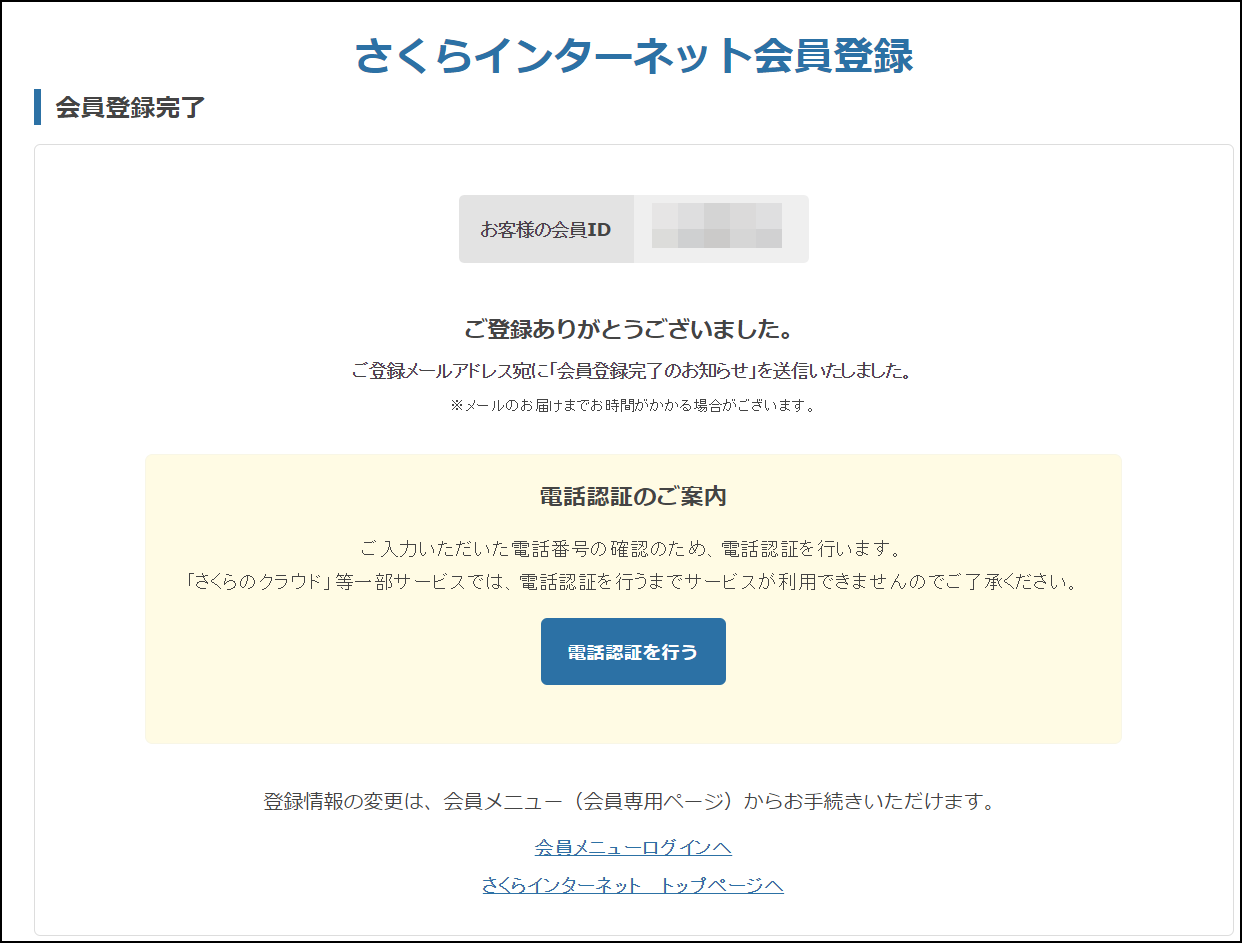Go to さくらインターネット トップページへ link

(632, 885)
